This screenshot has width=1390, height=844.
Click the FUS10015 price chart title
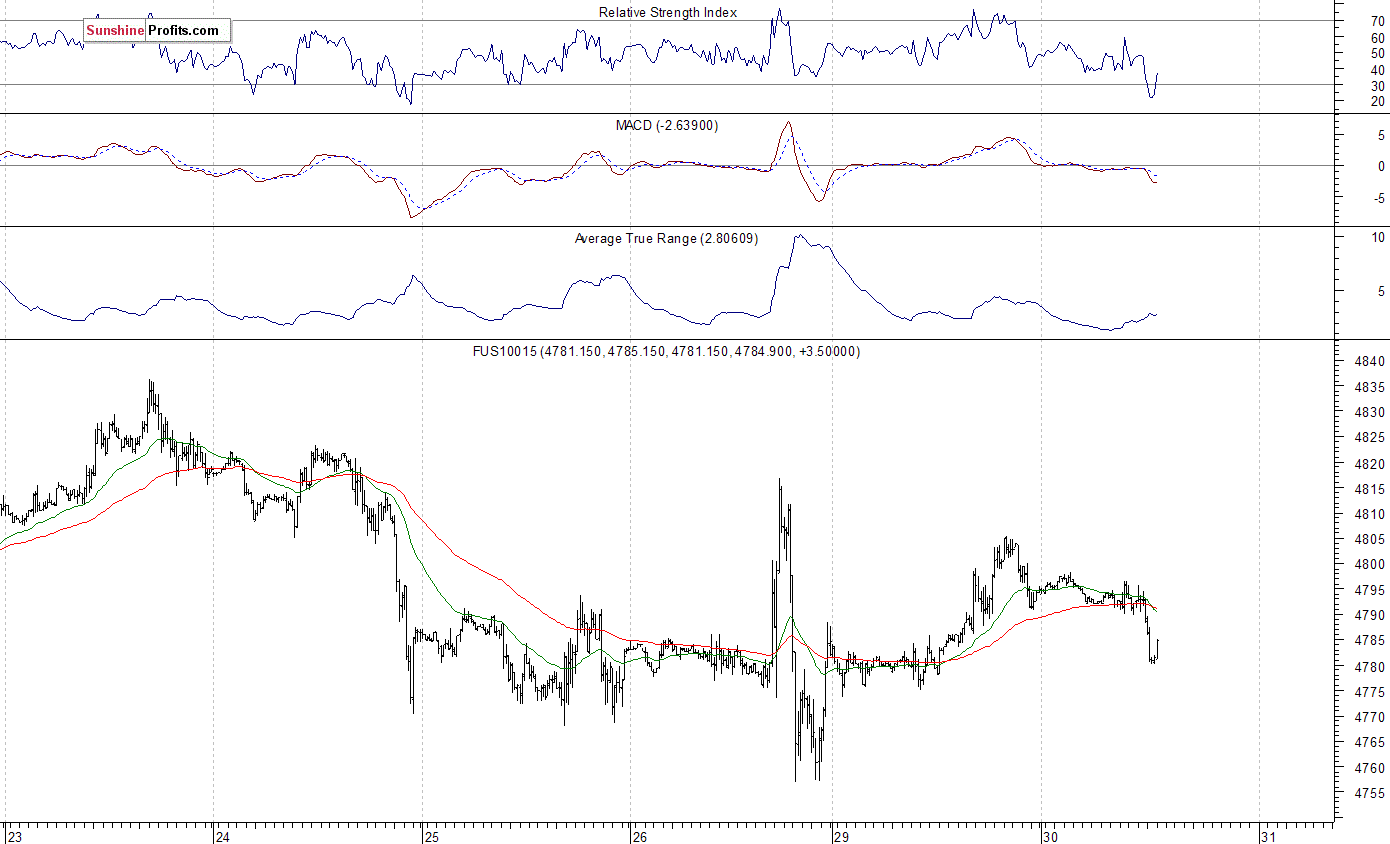(667, 351)
